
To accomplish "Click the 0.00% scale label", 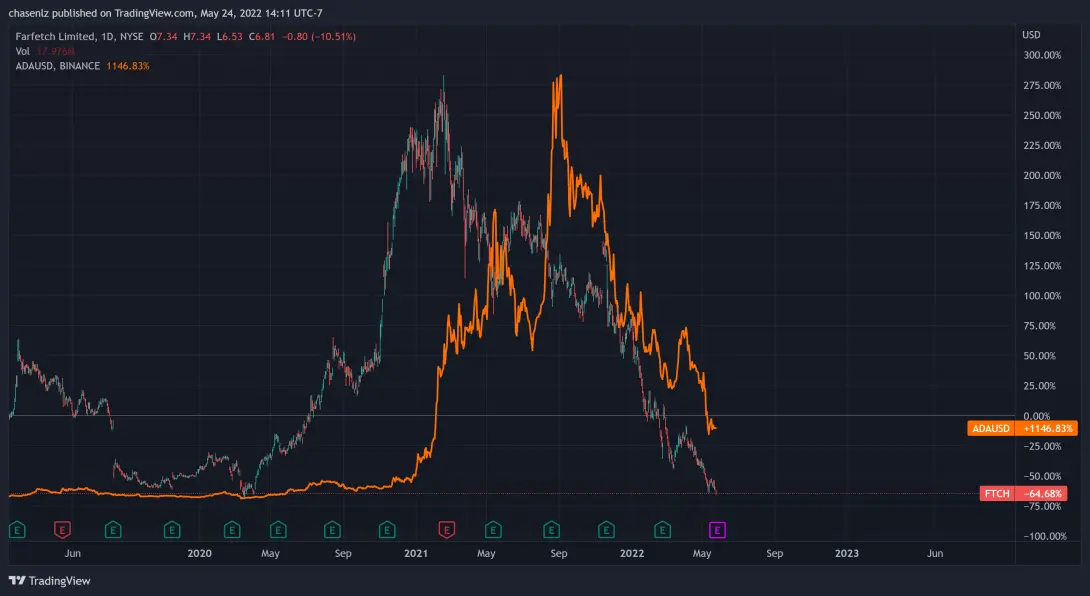I will coord(1037,416).
